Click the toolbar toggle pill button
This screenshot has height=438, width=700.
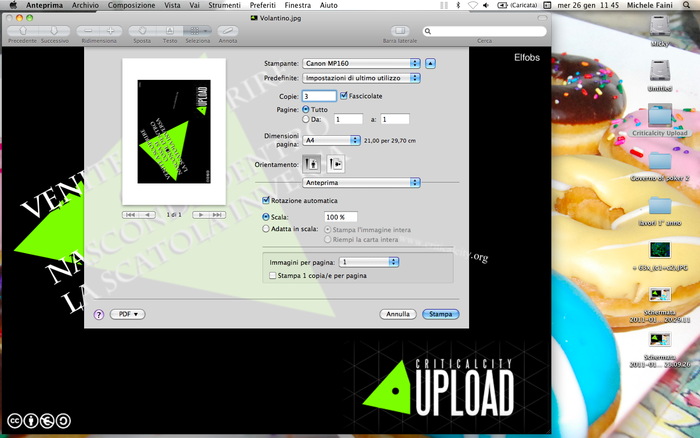tap(542, 18)
